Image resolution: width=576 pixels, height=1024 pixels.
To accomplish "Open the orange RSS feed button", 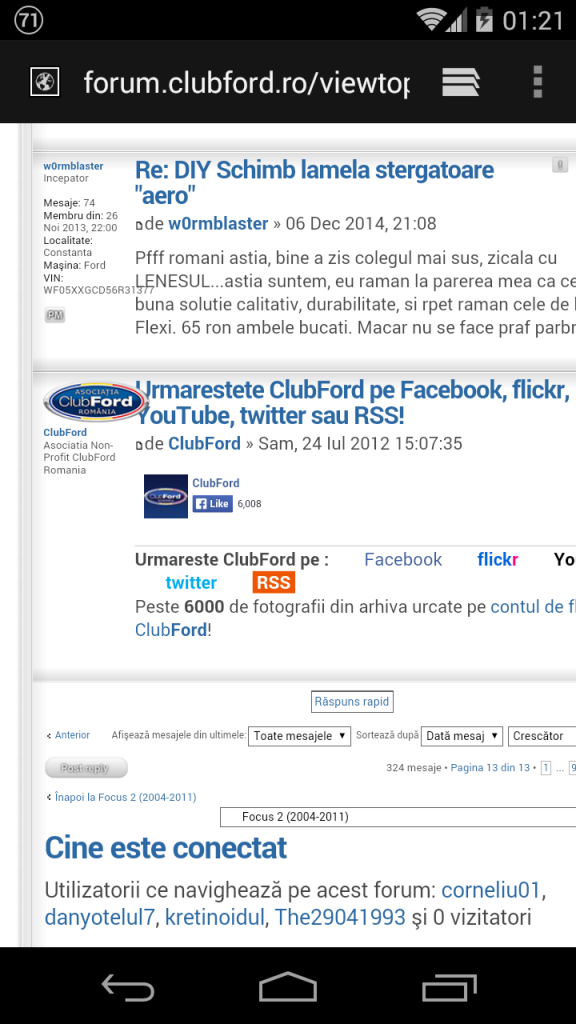I will point(274,583).
